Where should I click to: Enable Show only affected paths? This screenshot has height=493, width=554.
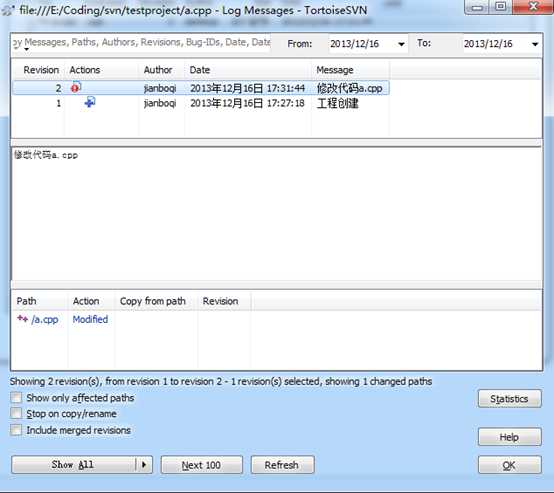pos(16,398)
